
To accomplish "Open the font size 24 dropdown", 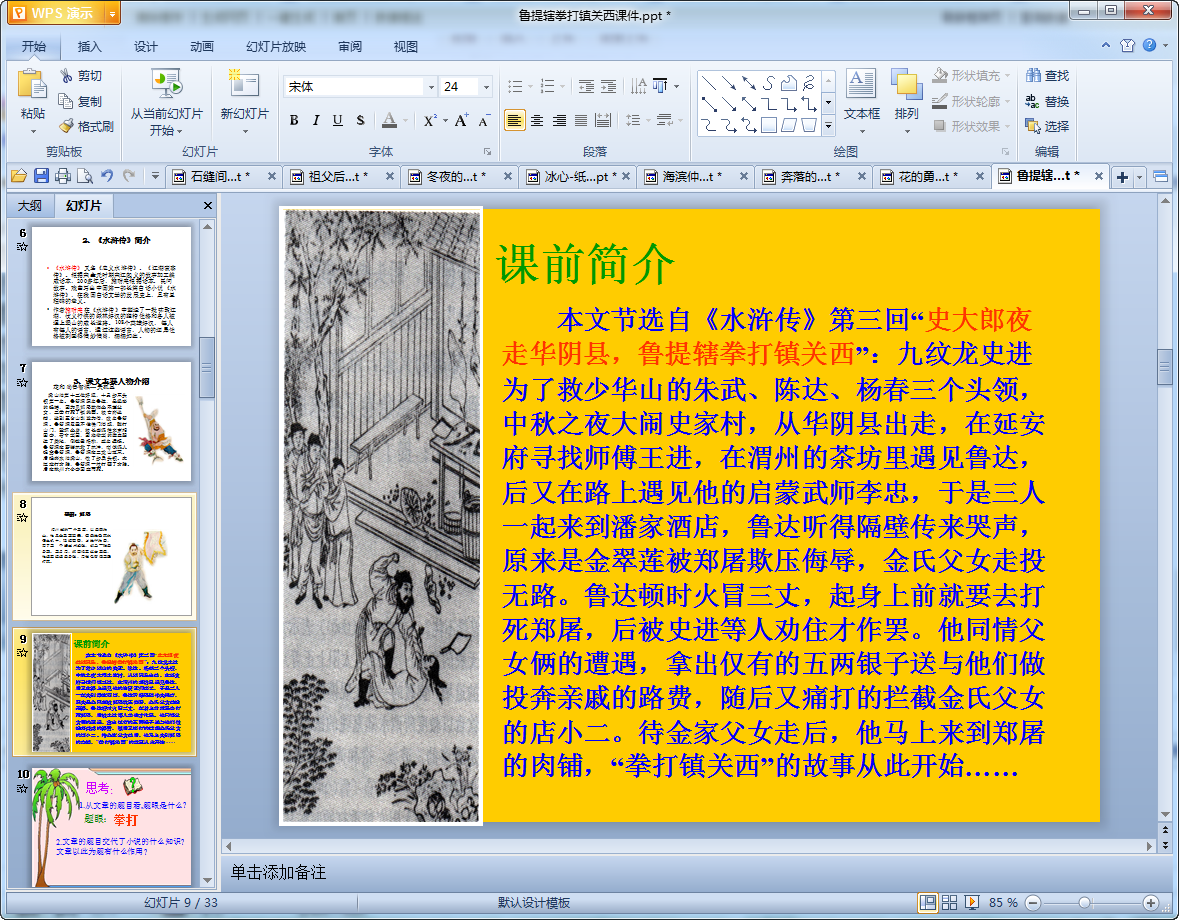I will click(486, 87).
